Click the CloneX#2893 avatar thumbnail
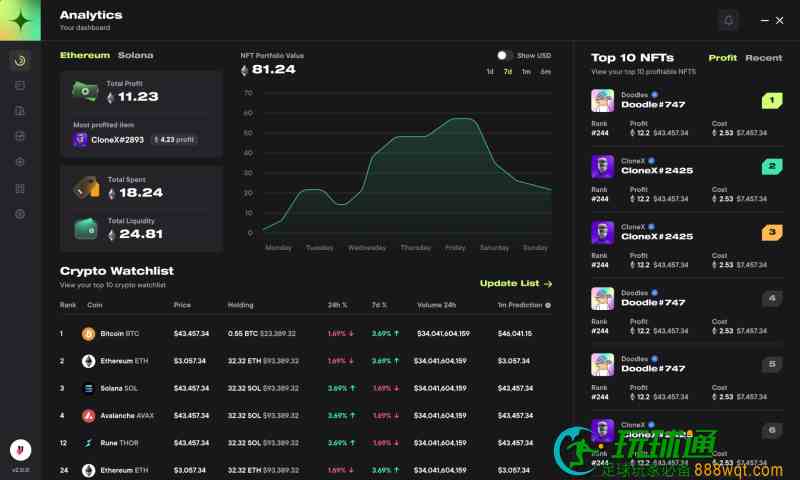The image size is (800, 480). tap(80, 139)
